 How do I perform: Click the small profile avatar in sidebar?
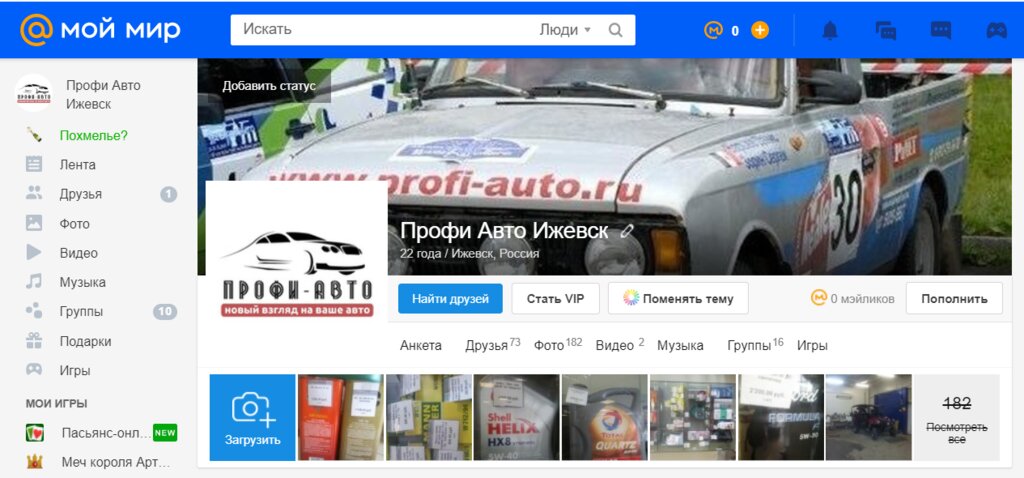click(33, 93)
